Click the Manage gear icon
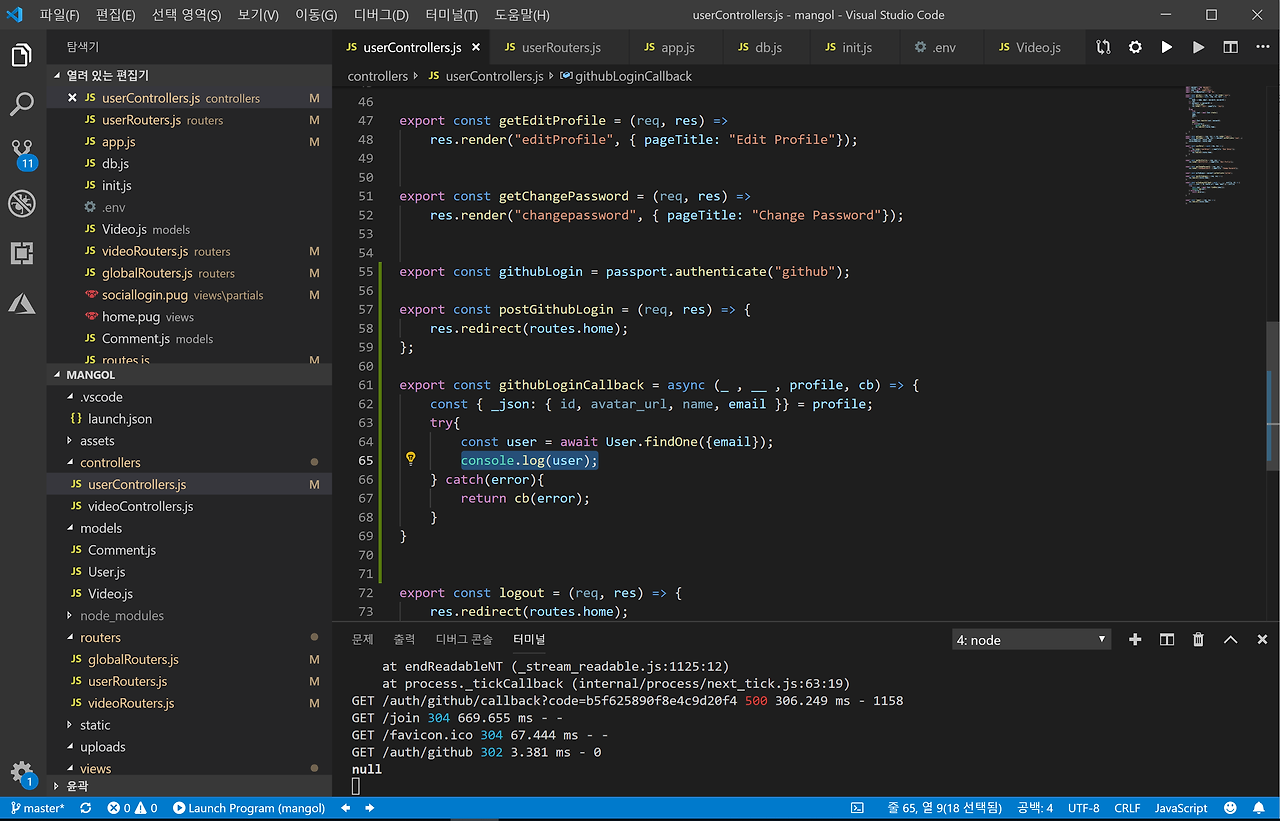This screenshot has height=821, width=1280. [x=22, y=772]
